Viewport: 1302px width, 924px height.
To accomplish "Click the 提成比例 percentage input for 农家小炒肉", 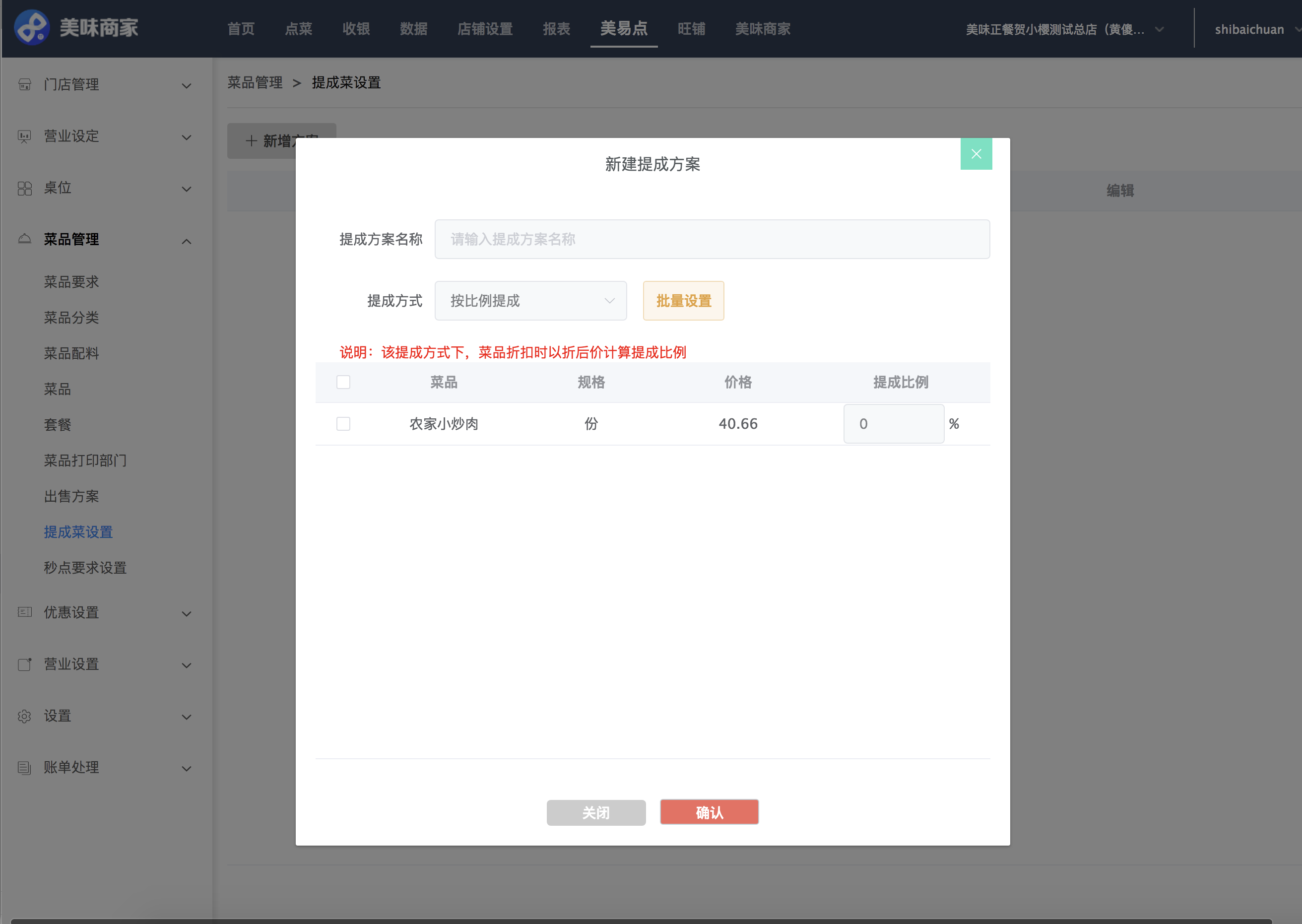I will (893, 424).
